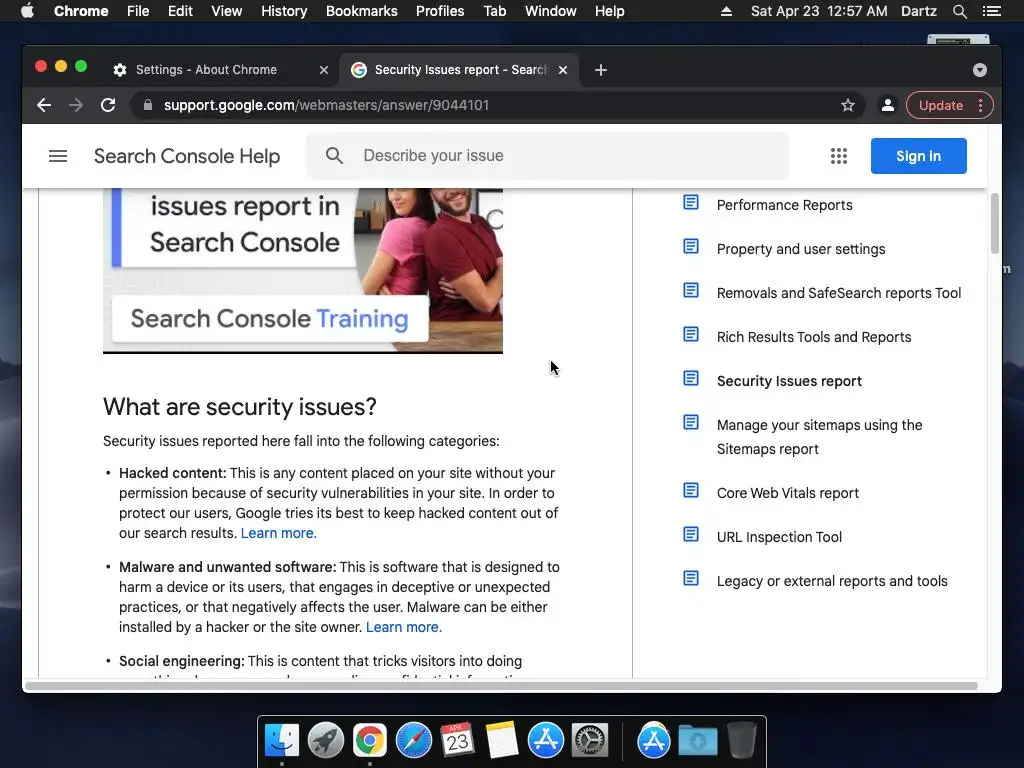
Task: Click the Search Console Help title
Action: tap(187, 156)
